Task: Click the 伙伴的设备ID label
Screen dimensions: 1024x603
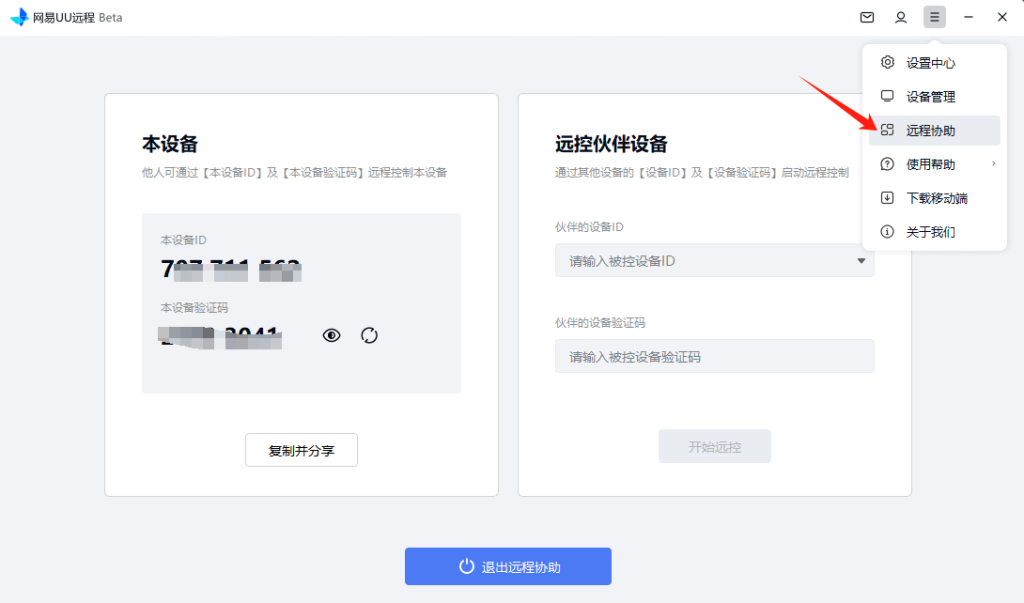Action: click(589, 227)
